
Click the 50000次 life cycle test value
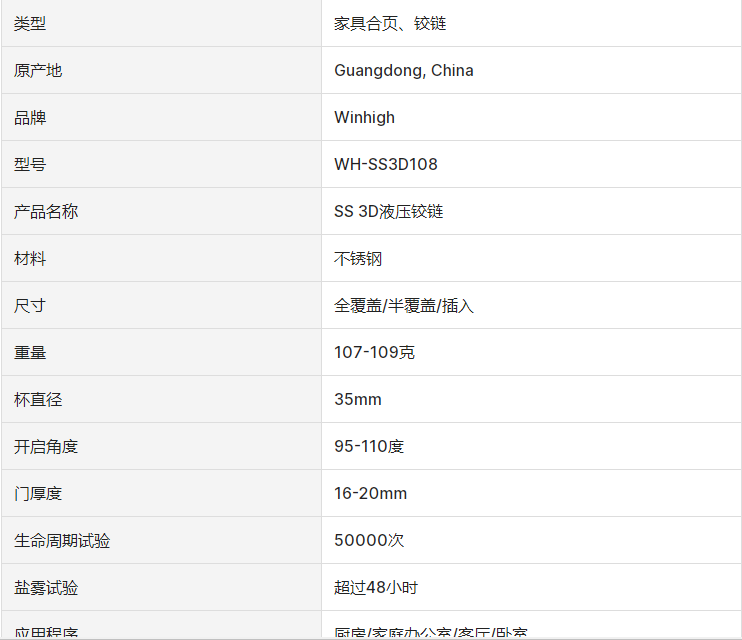[369, 540]
